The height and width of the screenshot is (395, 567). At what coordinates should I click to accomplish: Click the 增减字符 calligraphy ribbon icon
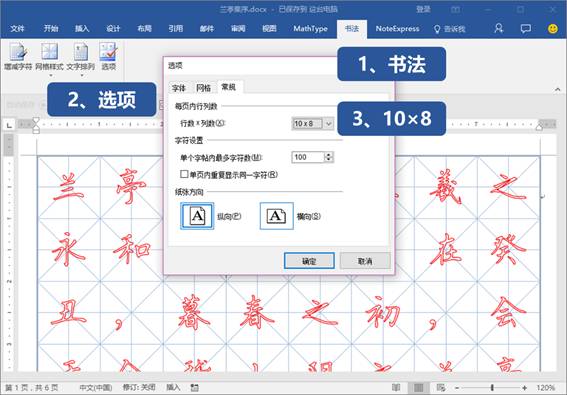click(x=18, y=56)
